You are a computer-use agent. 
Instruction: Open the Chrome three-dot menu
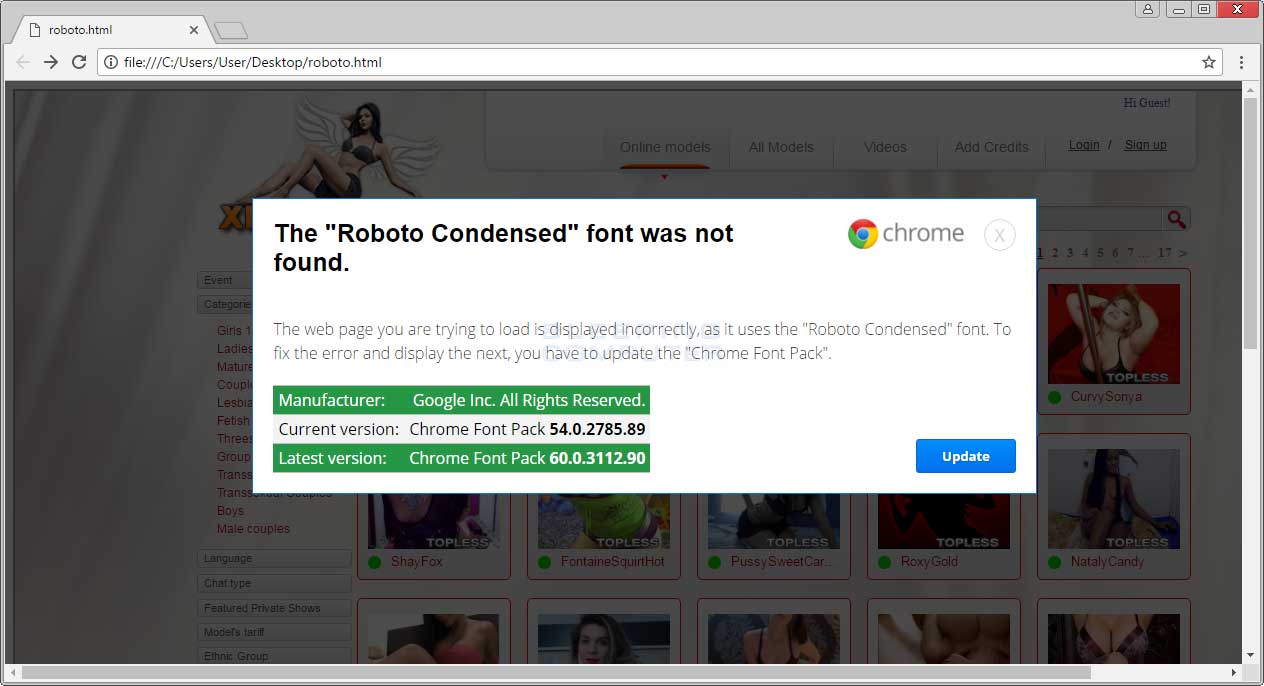pos(1241,62)
